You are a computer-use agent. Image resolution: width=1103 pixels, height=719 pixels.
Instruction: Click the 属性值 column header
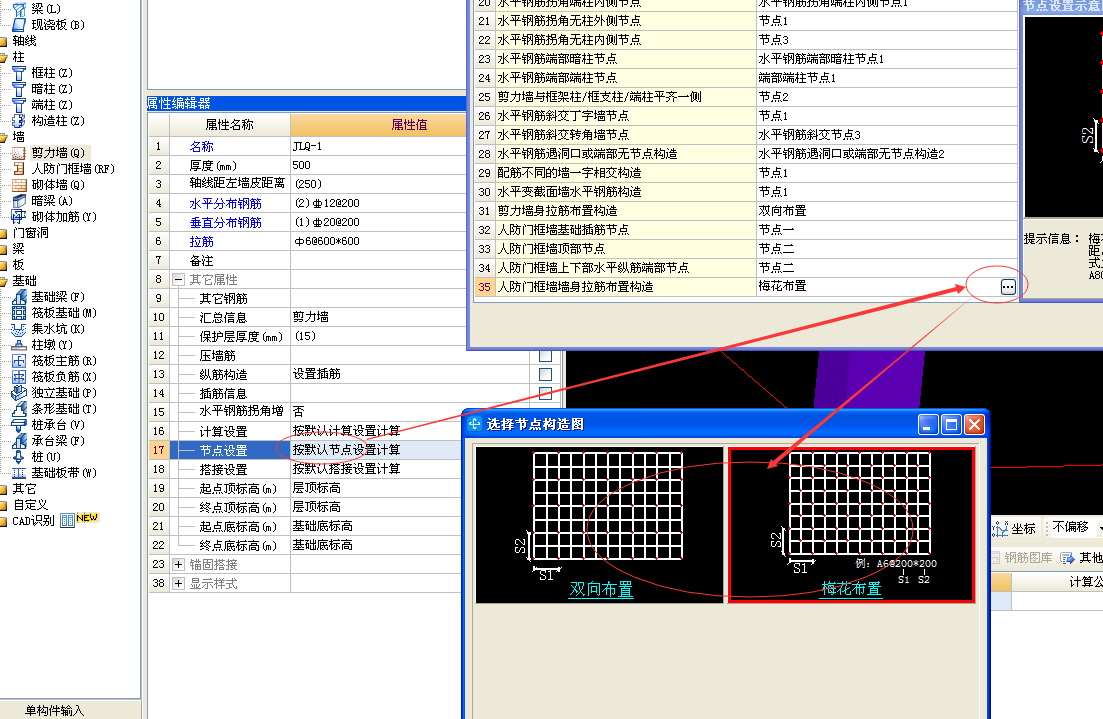[409, 125]
